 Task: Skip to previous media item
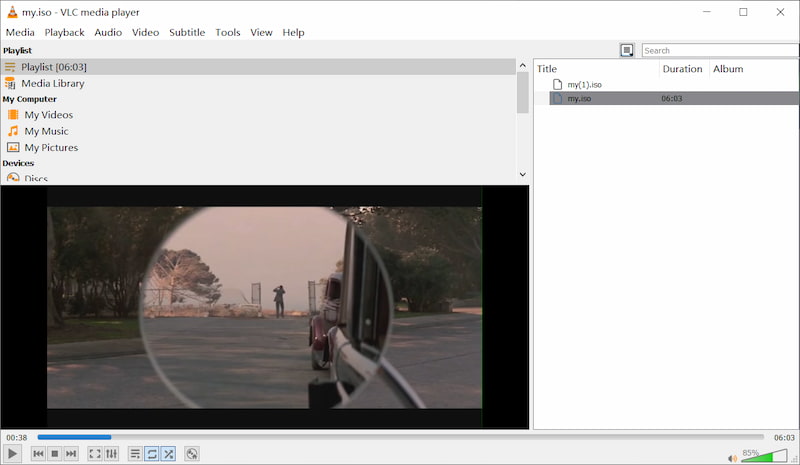[38, 454]
